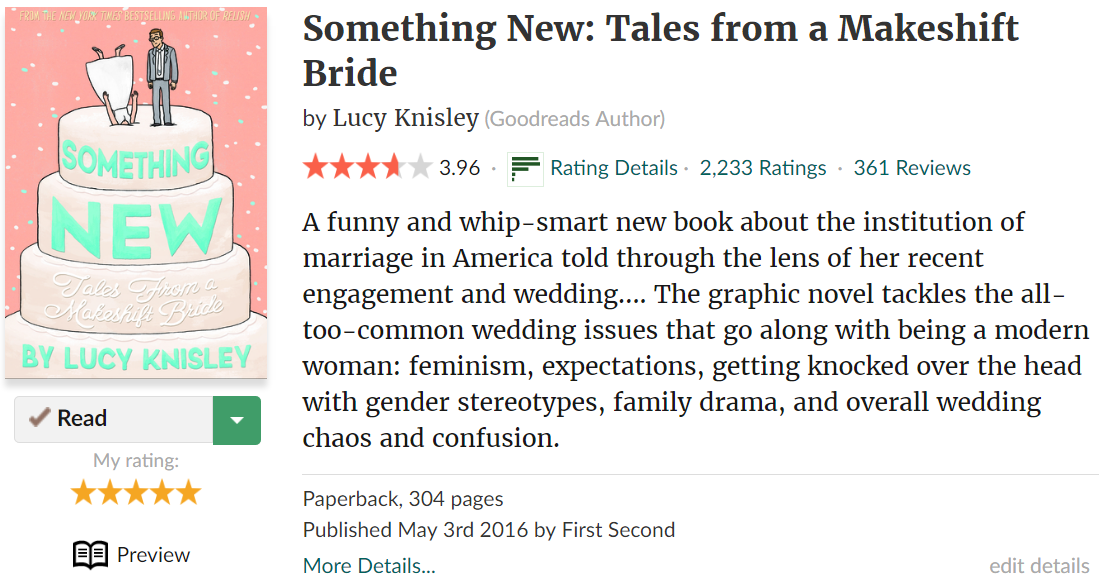Set my rating to five stars

pos(189,493)
